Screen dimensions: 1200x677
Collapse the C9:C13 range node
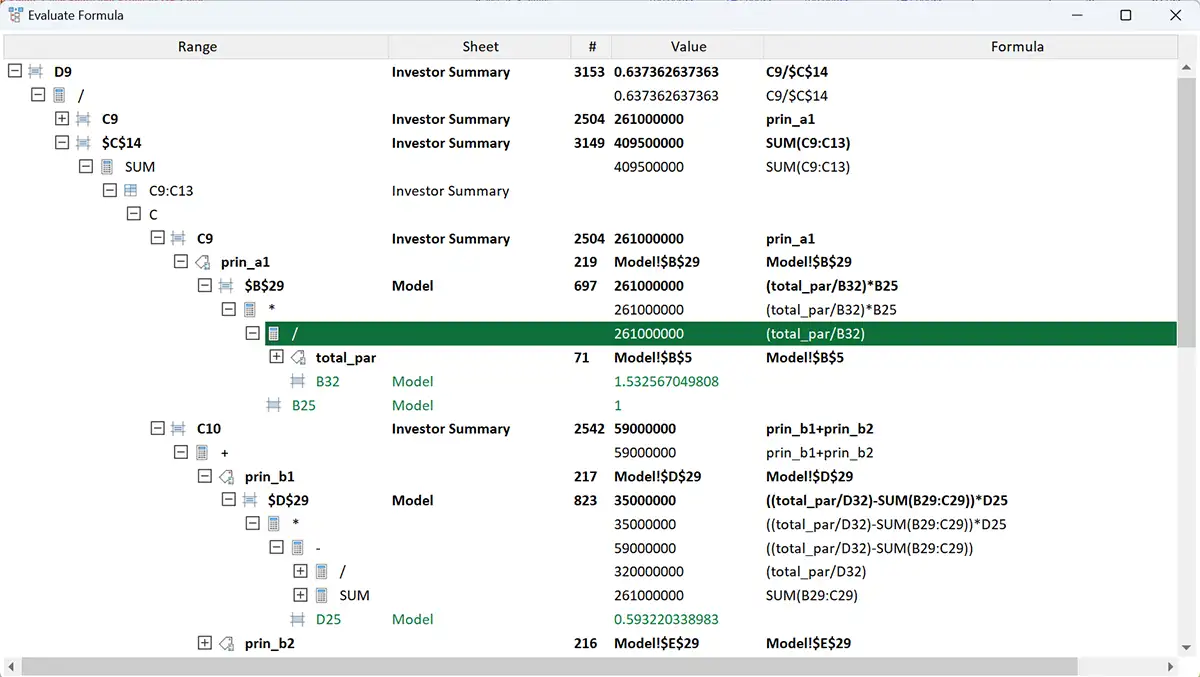(110, 190)
